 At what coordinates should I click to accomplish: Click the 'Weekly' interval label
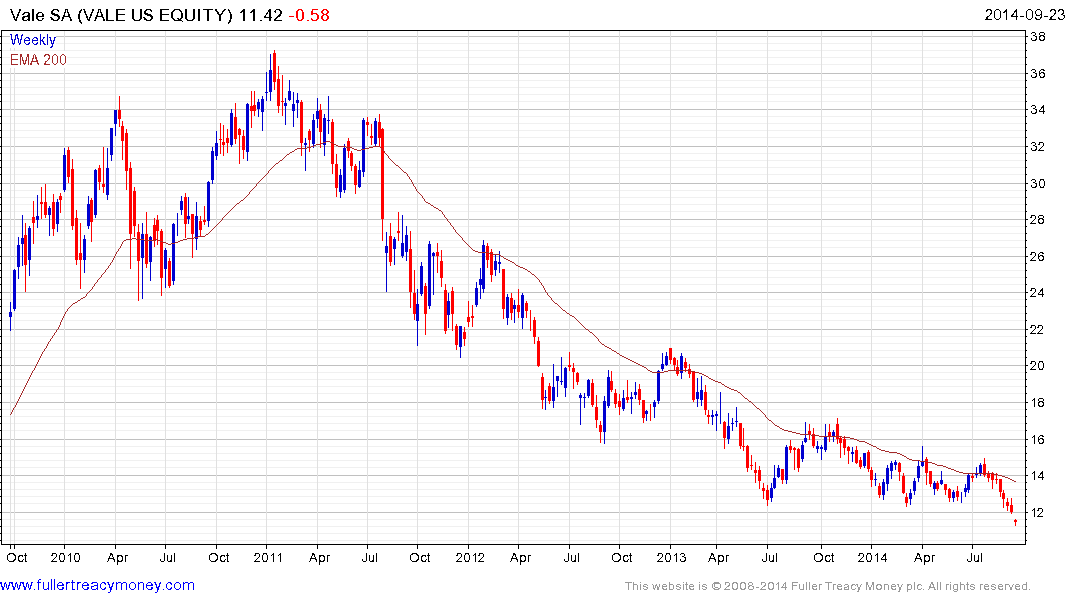32,40
